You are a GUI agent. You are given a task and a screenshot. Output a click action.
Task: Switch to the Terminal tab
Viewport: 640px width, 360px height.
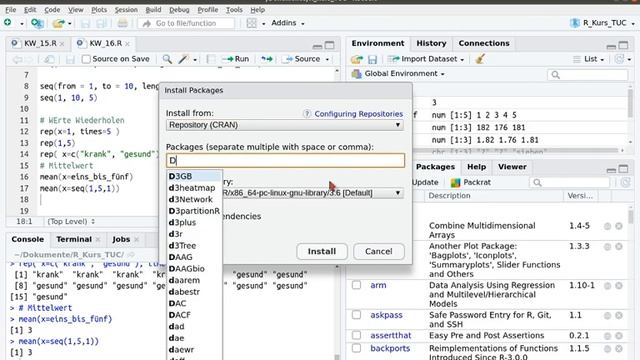pos(74,239)
